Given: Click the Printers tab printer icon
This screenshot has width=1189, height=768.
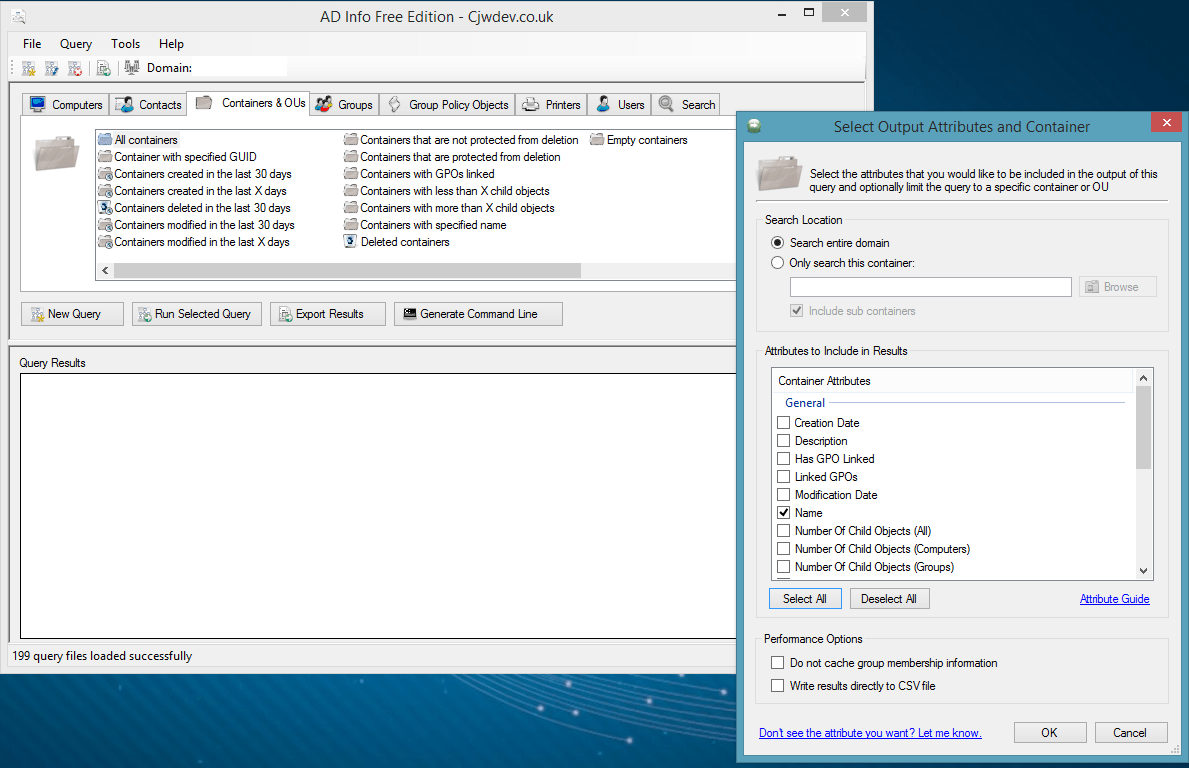Looking at the screenshot, I should [x=530, y=104].
